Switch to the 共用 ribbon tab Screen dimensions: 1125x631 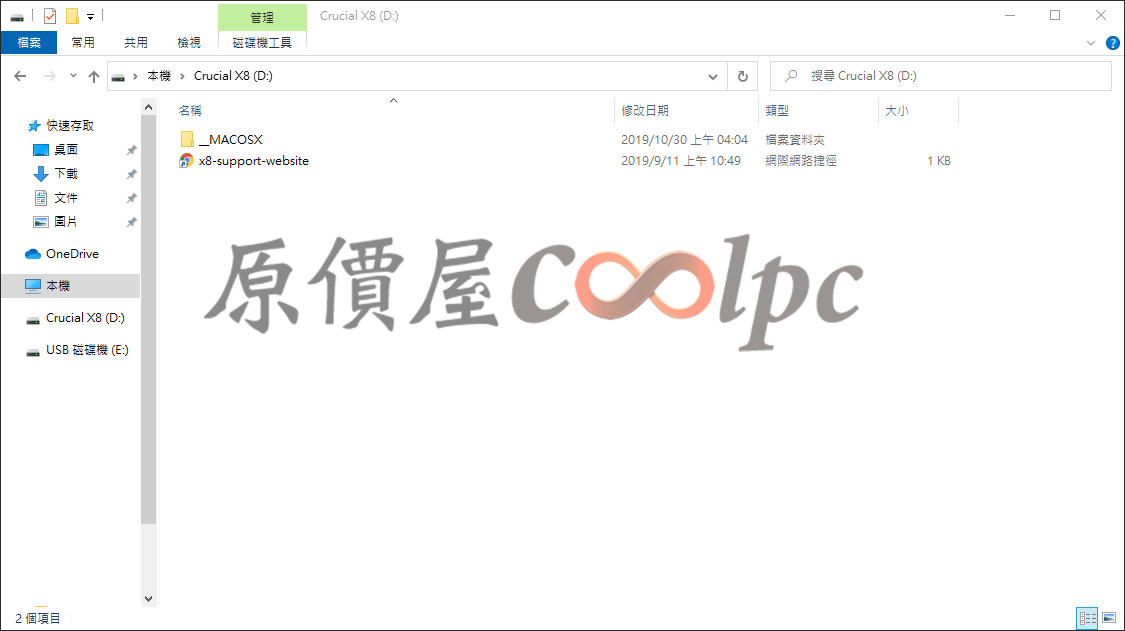pyautogui.click(x=136, y=42)
